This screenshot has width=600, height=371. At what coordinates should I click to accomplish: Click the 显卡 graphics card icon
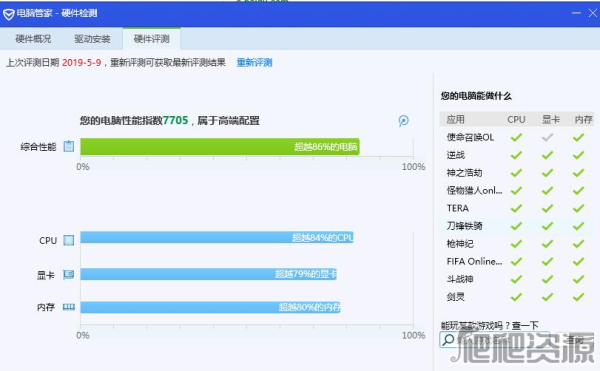(x=68, y=274)
